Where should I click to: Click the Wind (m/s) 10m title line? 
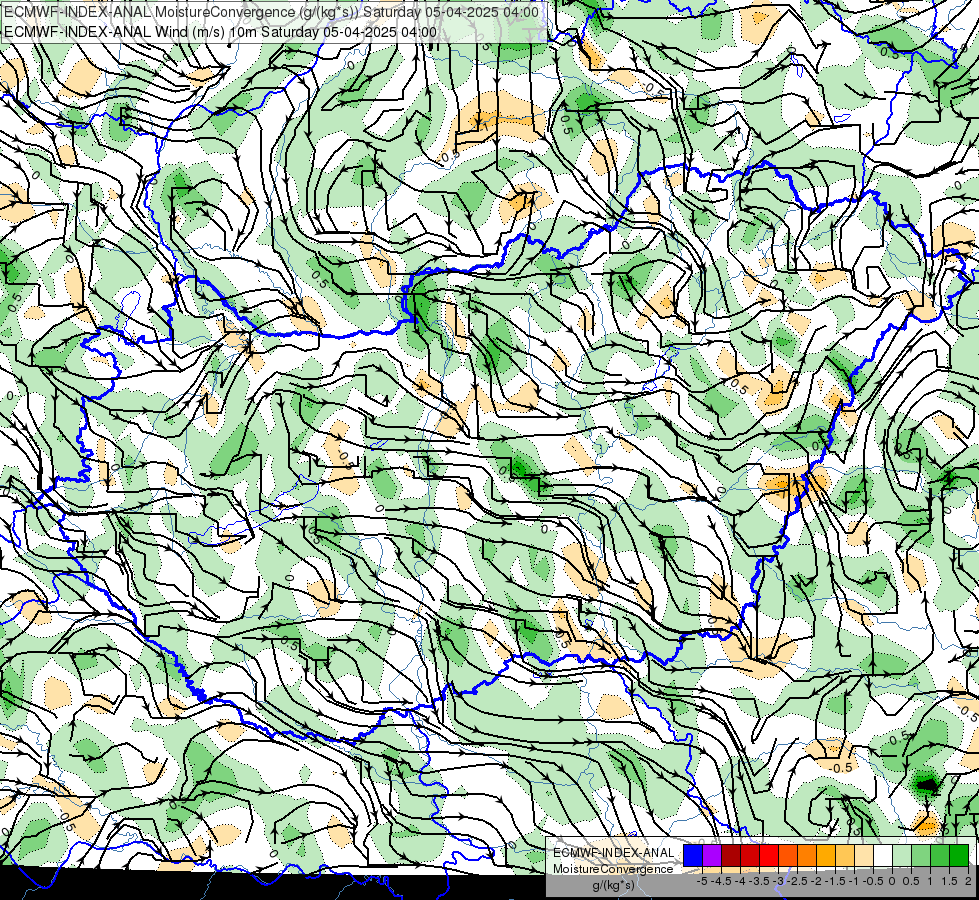click(220, 32)
